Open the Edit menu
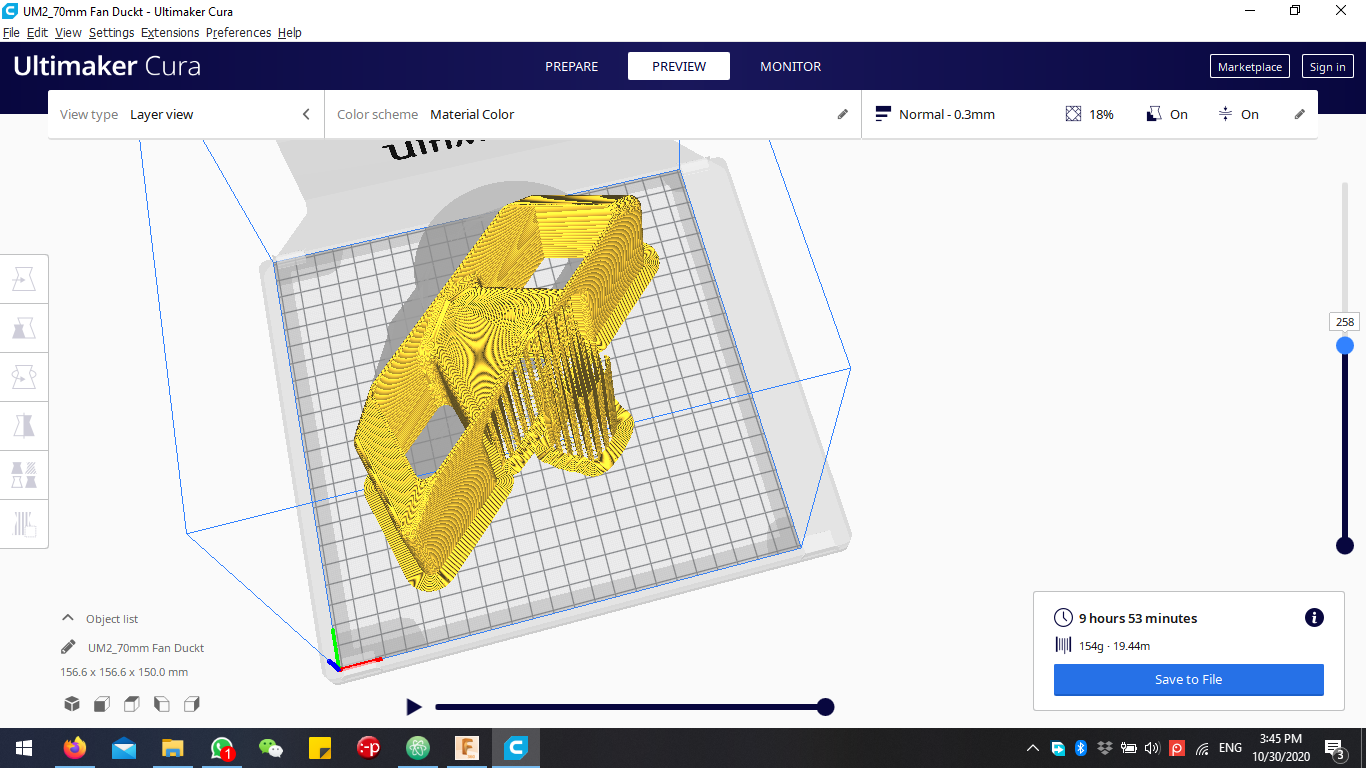Viewport: 1366px width, 768px height. click(37, 32)
